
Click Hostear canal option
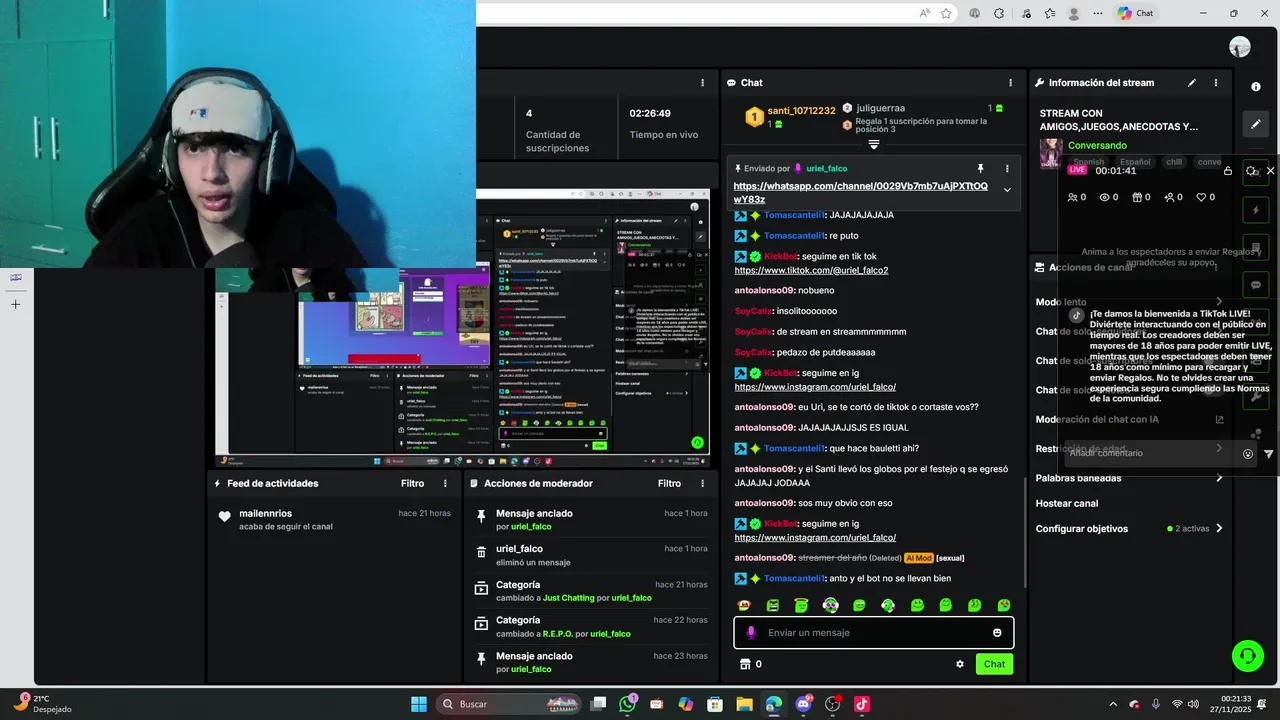coord(1066,503)
